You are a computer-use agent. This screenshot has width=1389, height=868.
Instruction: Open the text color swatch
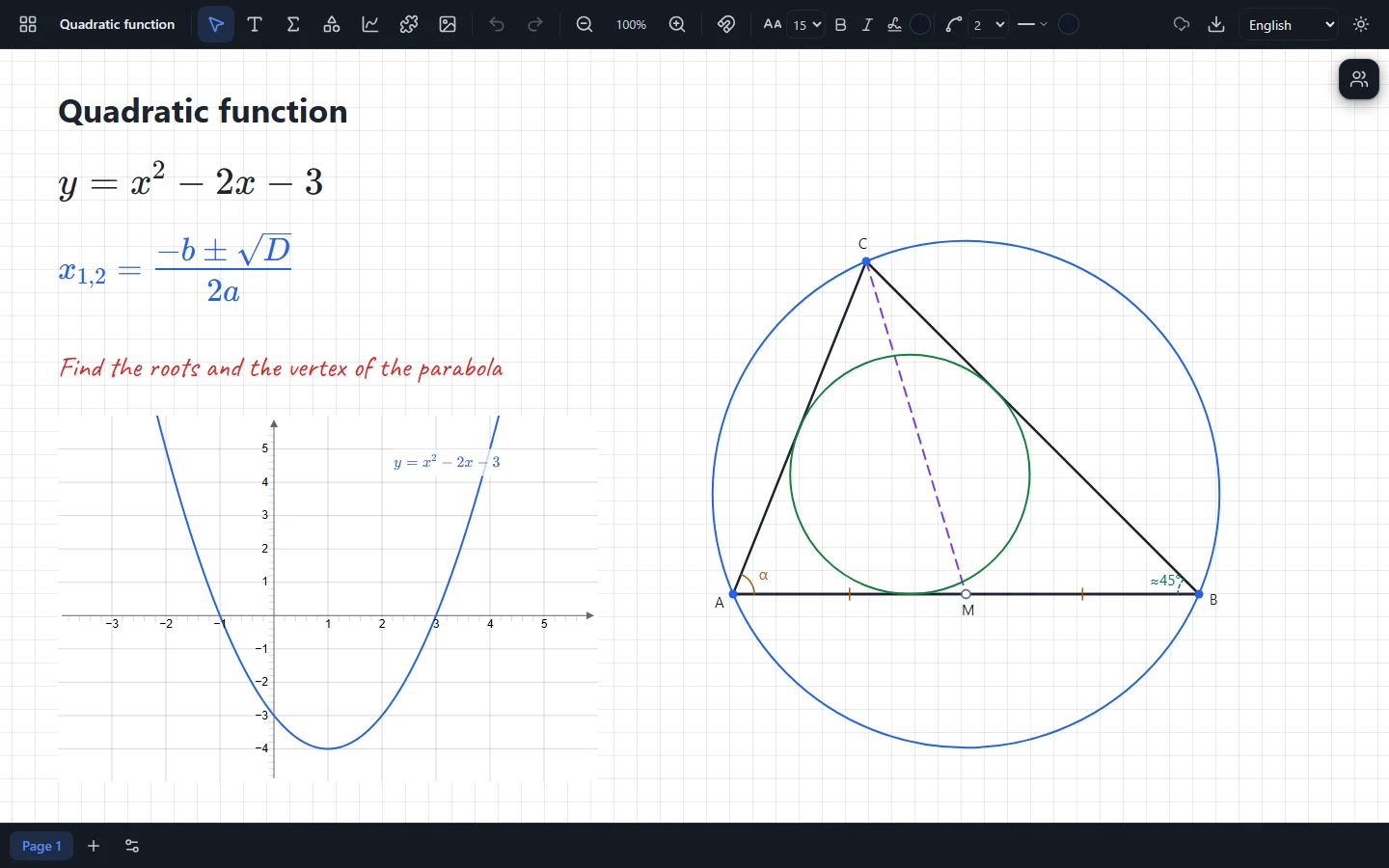click(x=921, y=24)
